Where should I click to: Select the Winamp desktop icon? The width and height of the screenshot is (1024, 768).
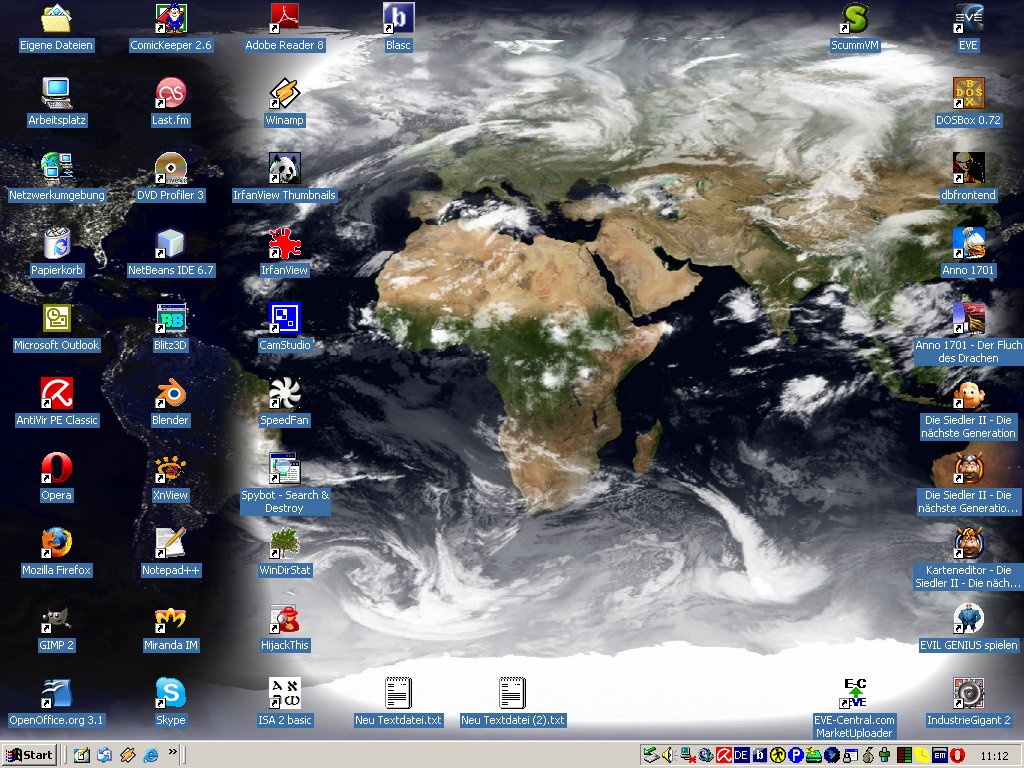point(284,94)
